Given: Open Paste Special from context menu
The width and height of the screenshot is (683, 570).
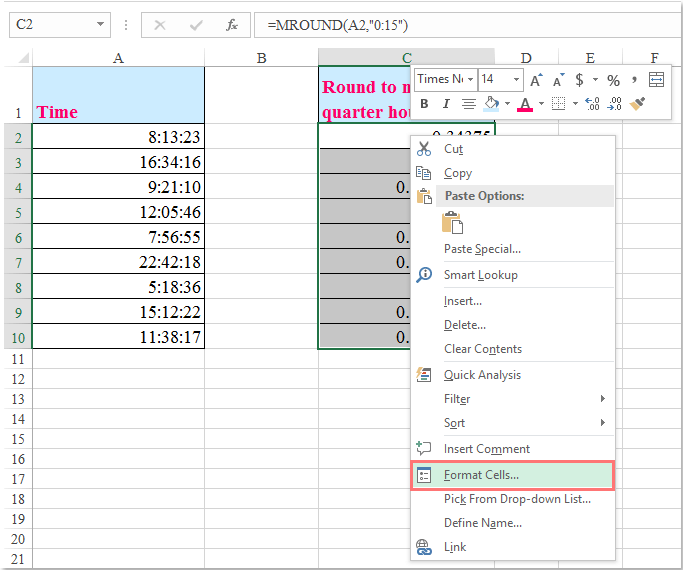Looking at the screenshot, I should pyautogui.click(x=513, y=249).
